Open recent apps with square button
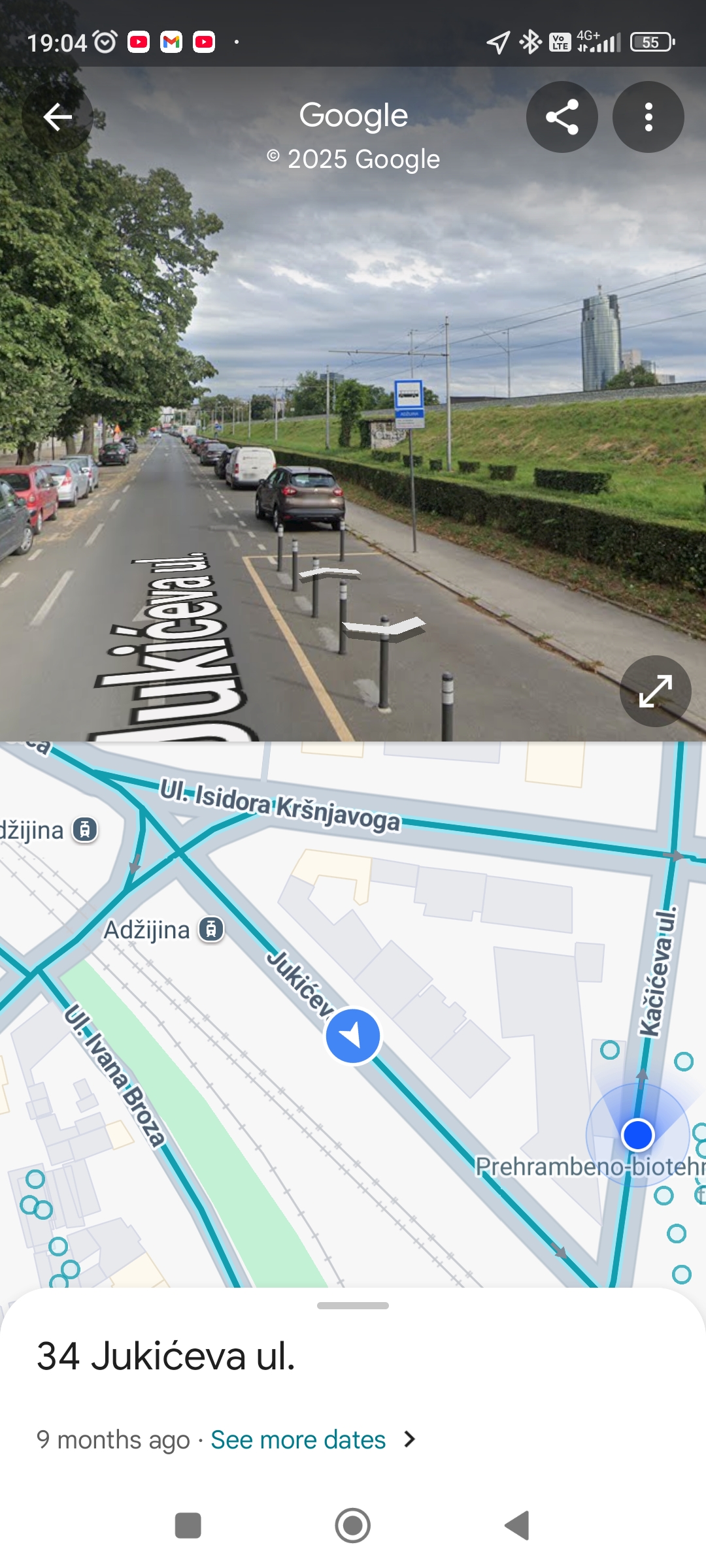 [x=188, y=1526]
